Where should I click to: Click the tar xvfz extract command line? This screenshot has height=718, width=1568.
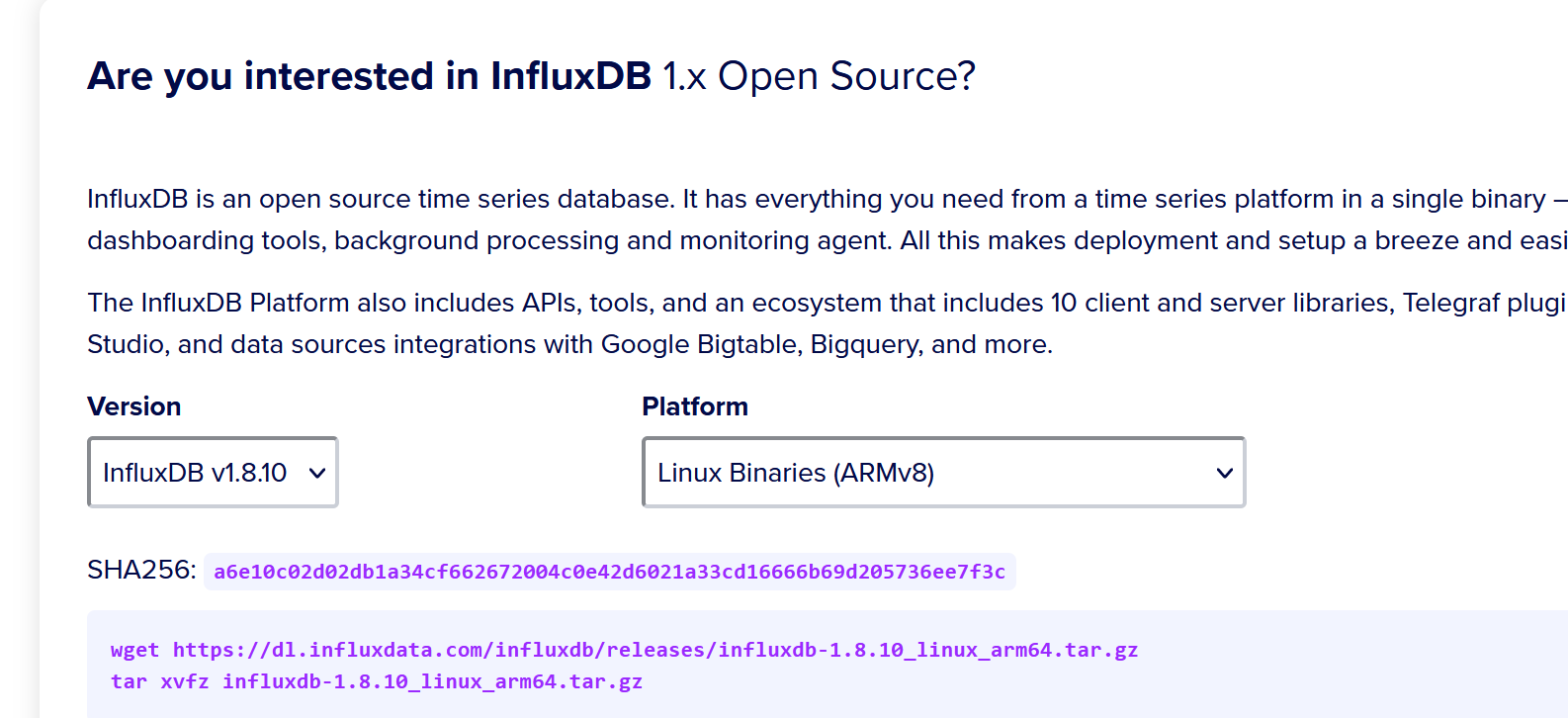tap(377, 681)
